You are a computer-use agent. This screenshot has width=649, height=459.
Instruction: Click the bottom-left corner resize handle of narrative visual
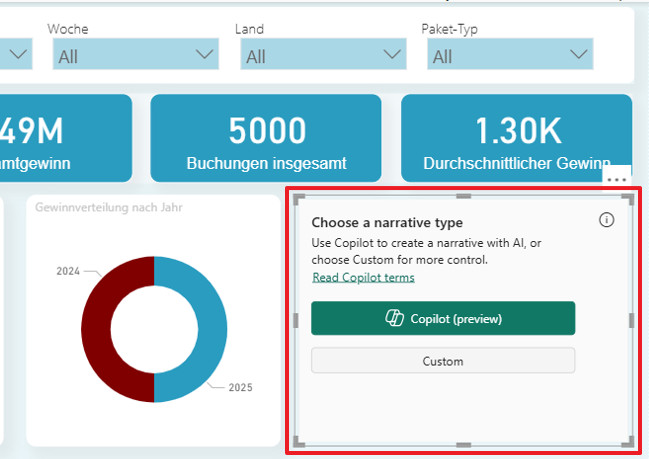298,442
